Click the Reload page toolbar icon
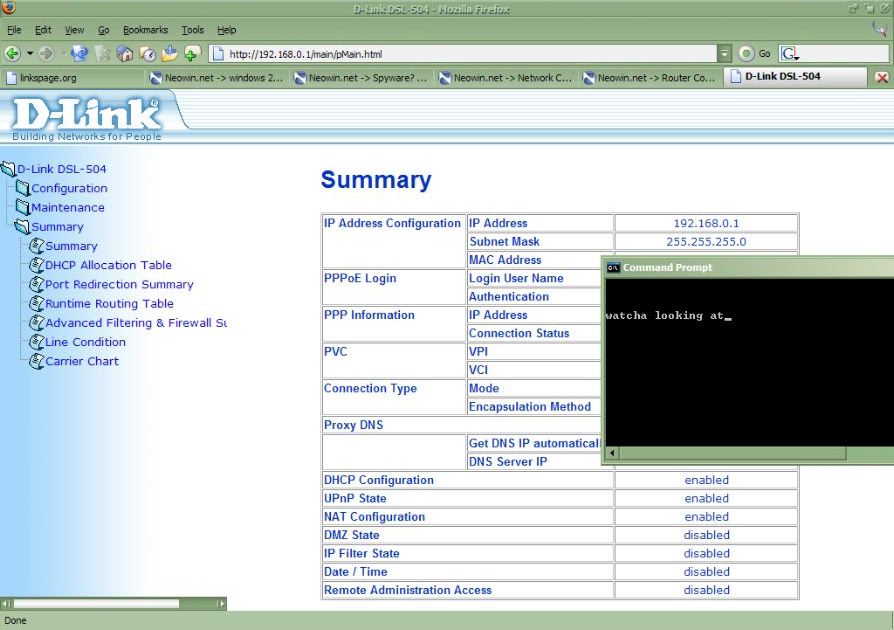 (77, 54)
